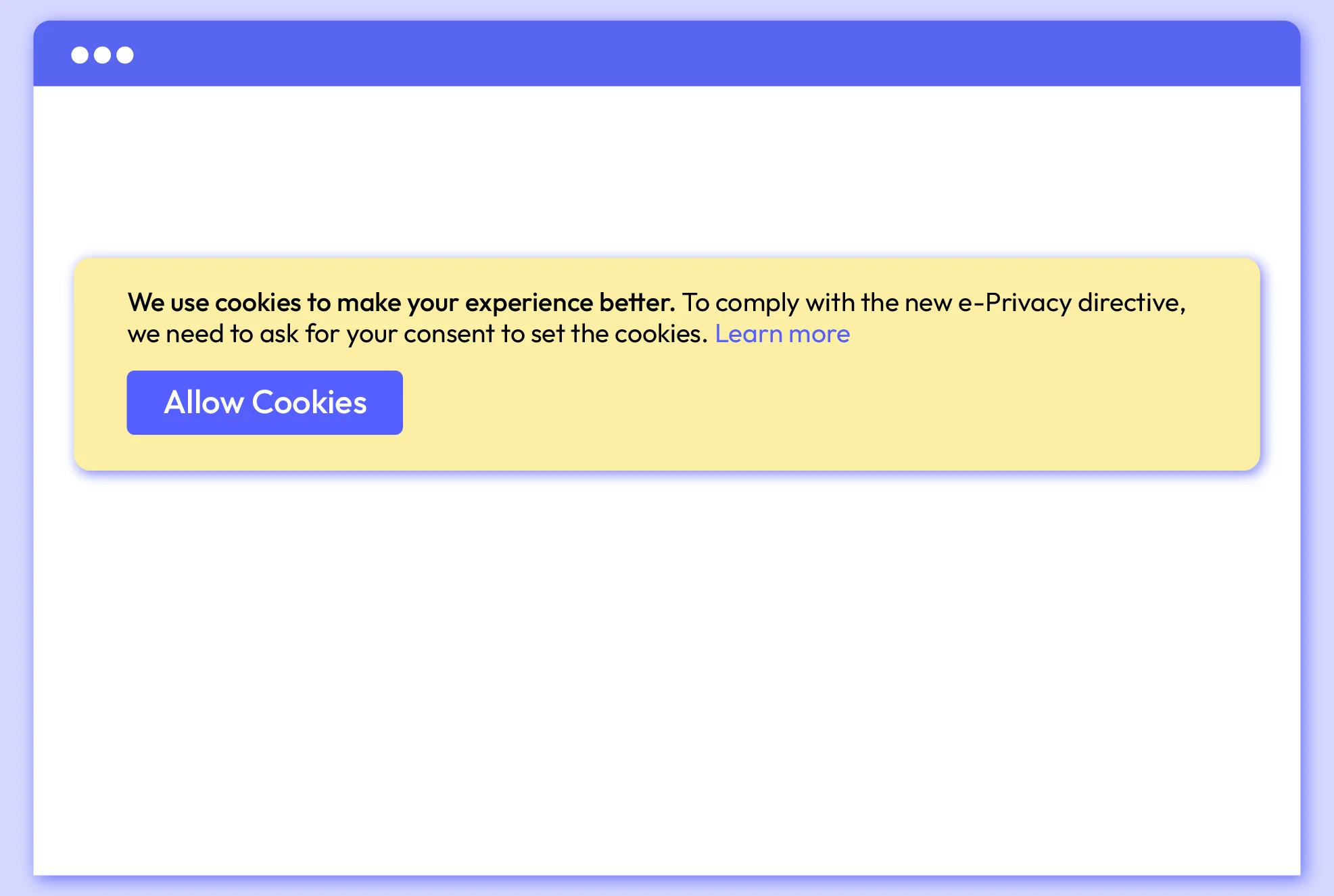
Task: Click the yellow banner area right of Allow Cookies
Action: (811, 406)
